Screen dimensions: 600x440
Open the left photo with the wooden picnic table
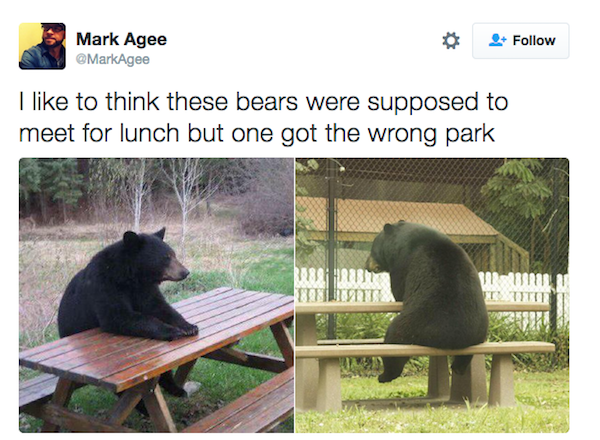pyautogui.click(x=157, y=295)
